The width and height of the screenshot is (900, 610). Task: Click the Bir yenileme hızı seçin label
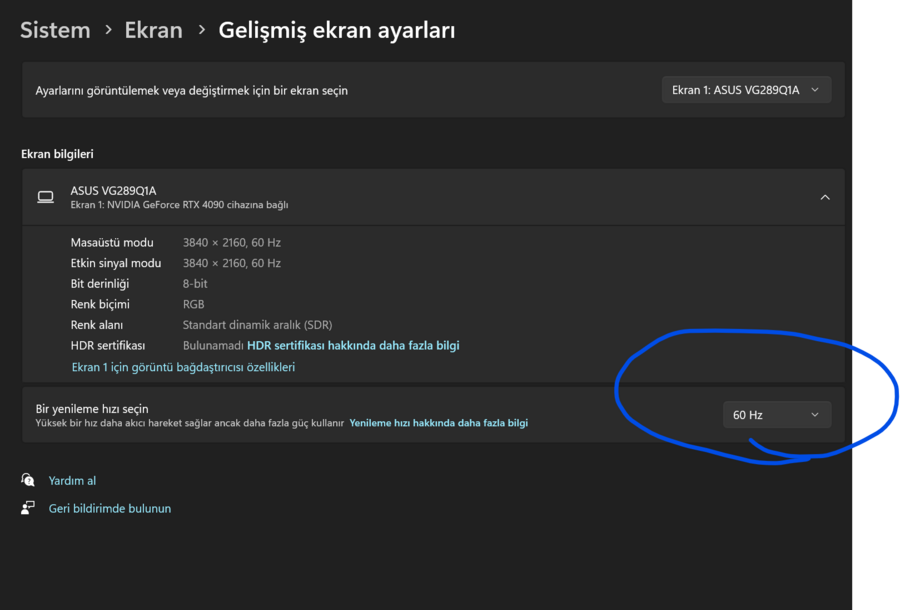[92, 409]
